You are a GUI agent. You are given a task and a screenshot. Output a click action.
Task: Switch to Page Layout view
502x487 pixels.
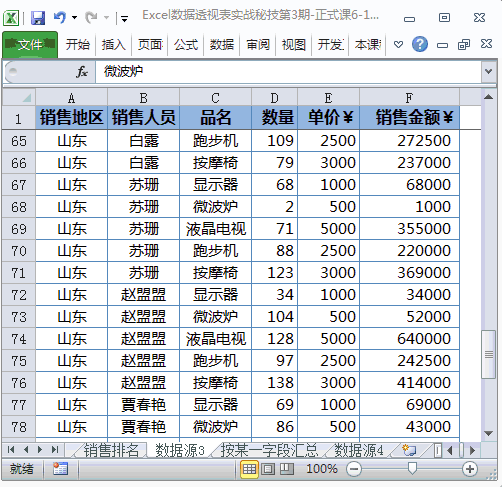pyautogui.click(x=268, y=469)
